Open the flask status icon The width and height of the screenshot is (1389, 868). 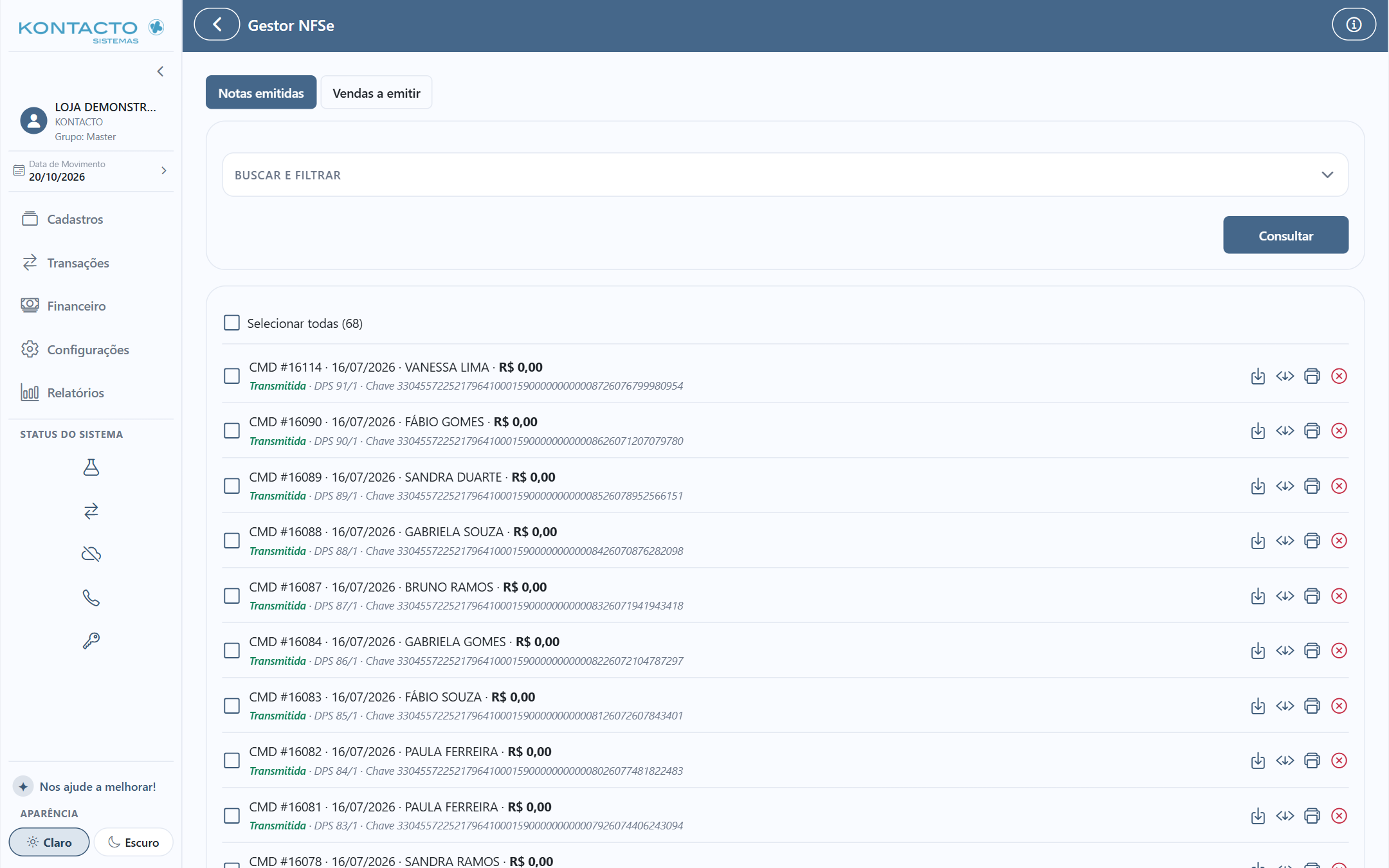pyautogui.click(x=91, y=467)
